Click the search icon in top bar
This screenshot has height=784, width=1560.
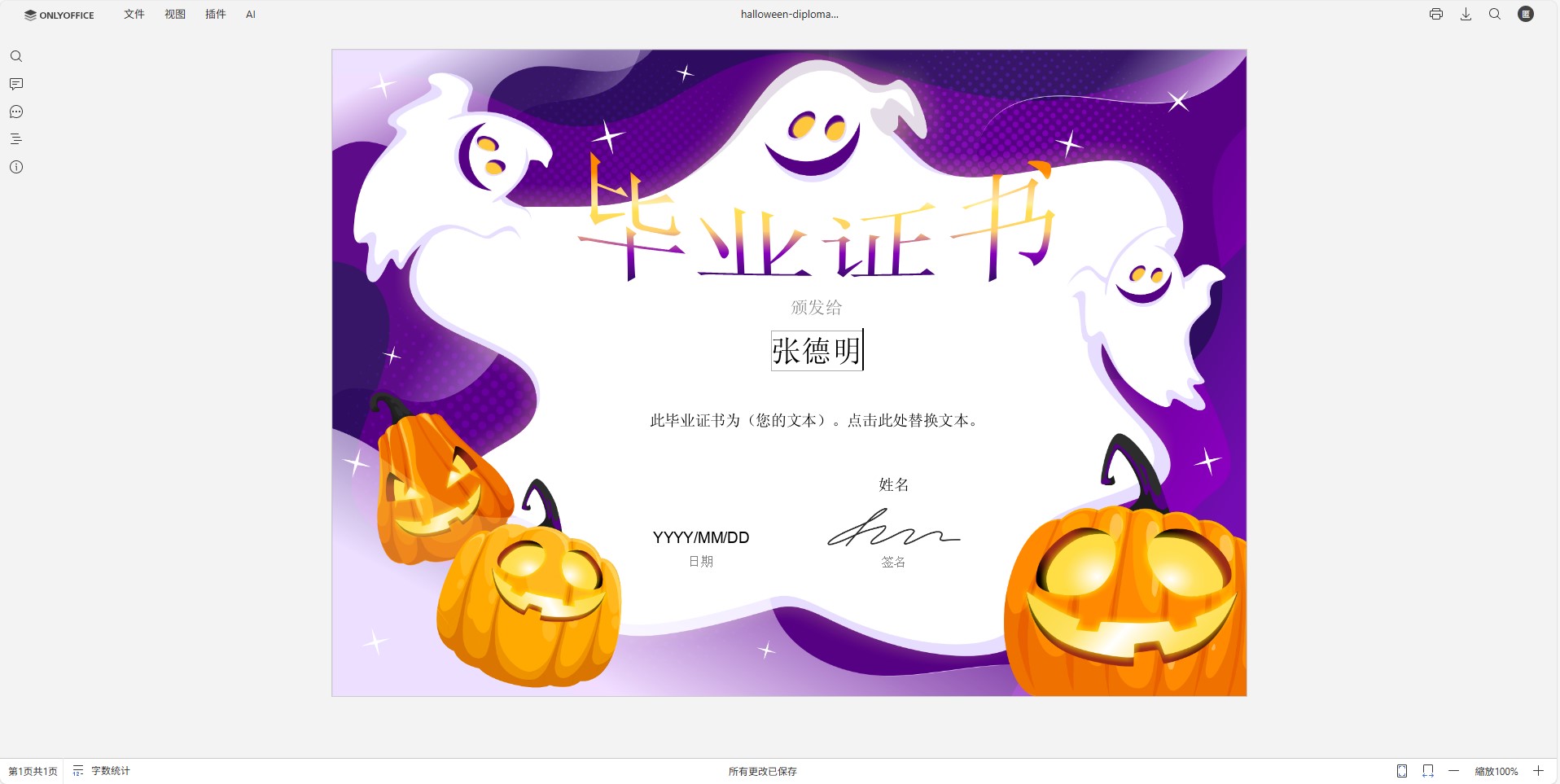1495,14
